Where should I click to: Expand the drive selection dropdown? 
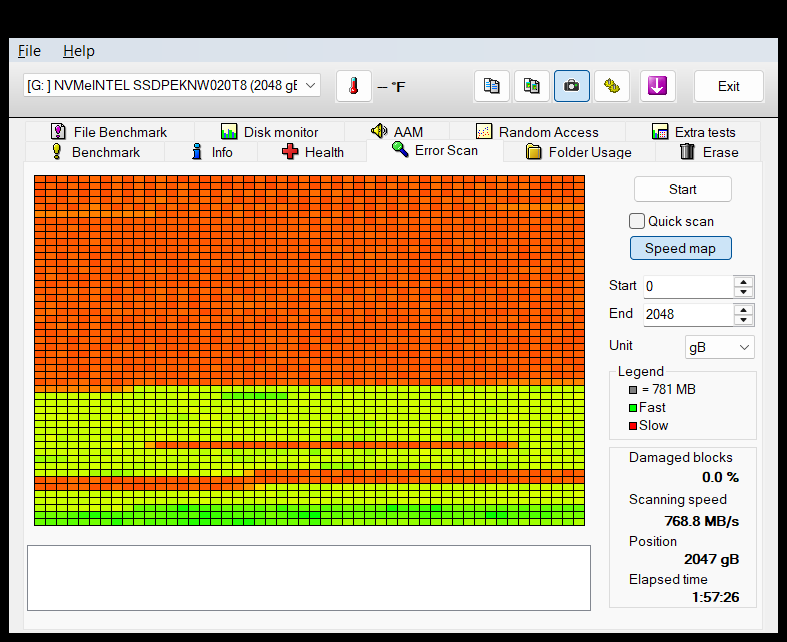point(310,85)
